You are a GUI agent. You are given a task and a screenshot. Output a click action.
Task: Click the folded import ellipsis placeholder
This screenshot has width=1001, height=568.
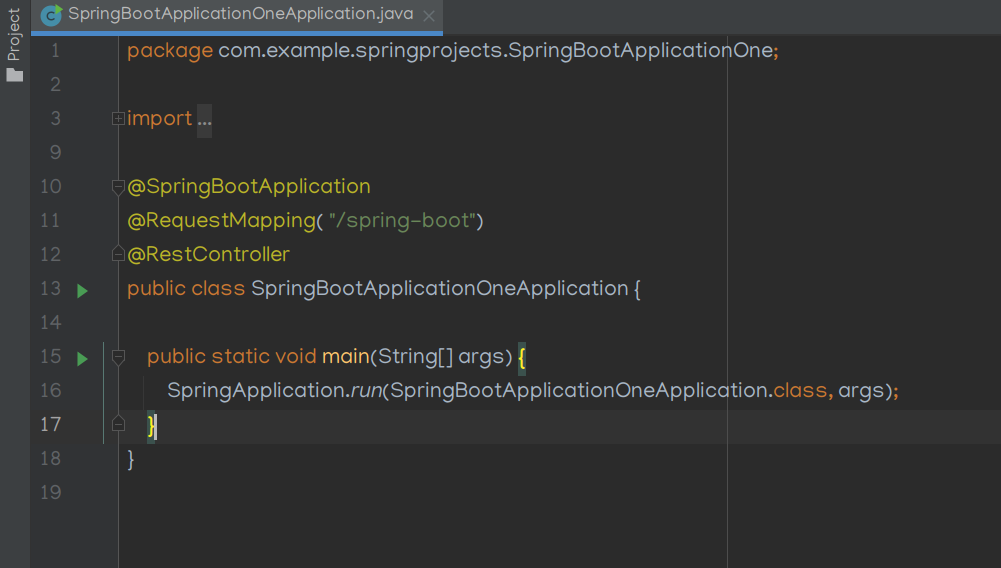point(204,120)
